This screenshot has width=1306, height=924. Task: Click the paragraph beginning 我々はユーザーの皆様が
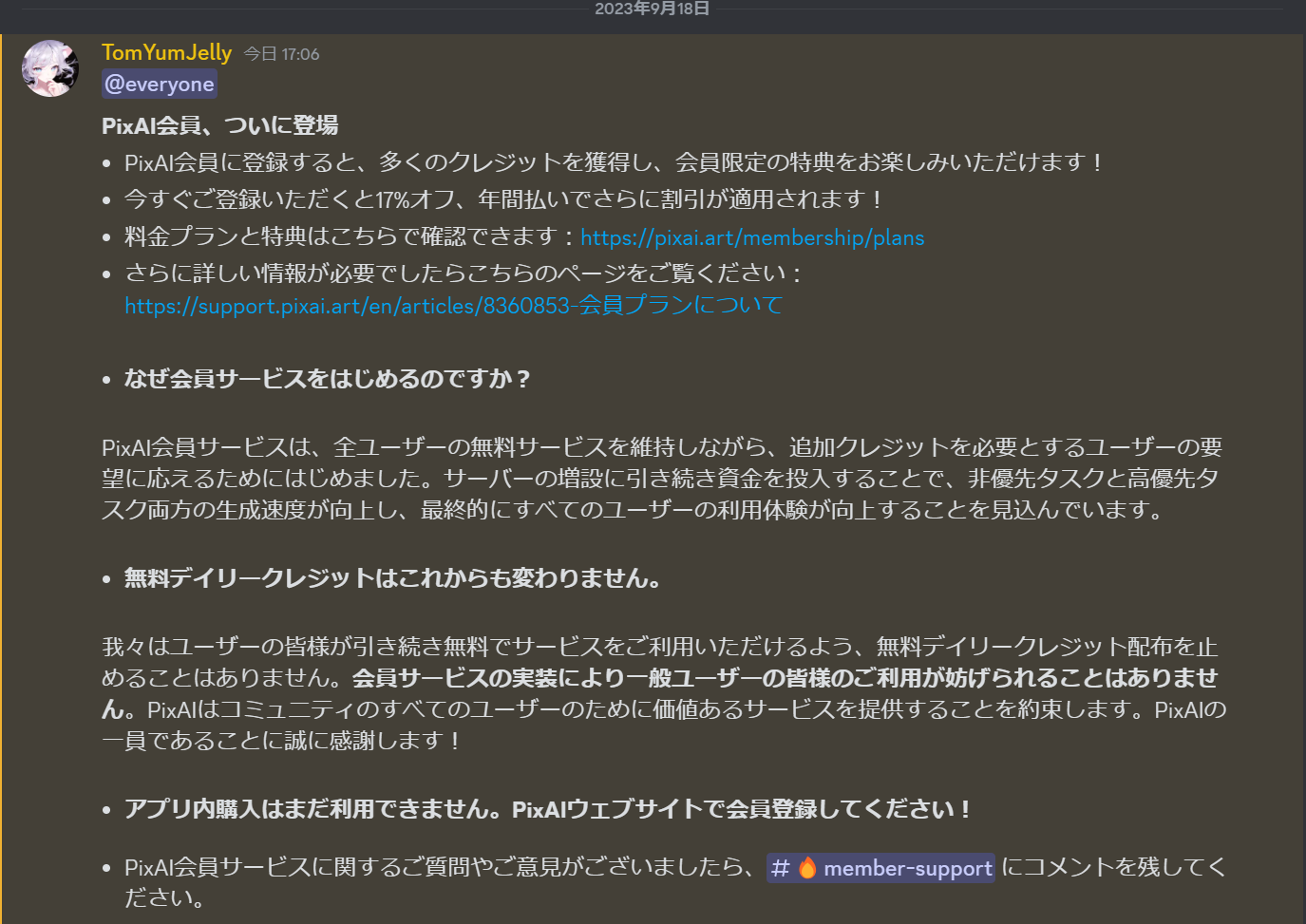[663, 693]
